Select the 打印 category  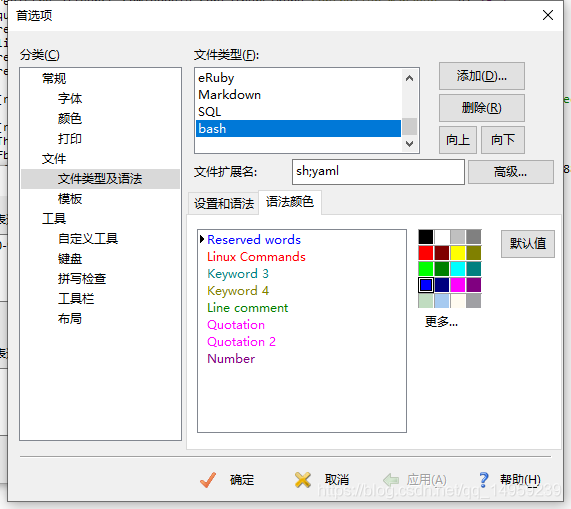click(70, 138)
